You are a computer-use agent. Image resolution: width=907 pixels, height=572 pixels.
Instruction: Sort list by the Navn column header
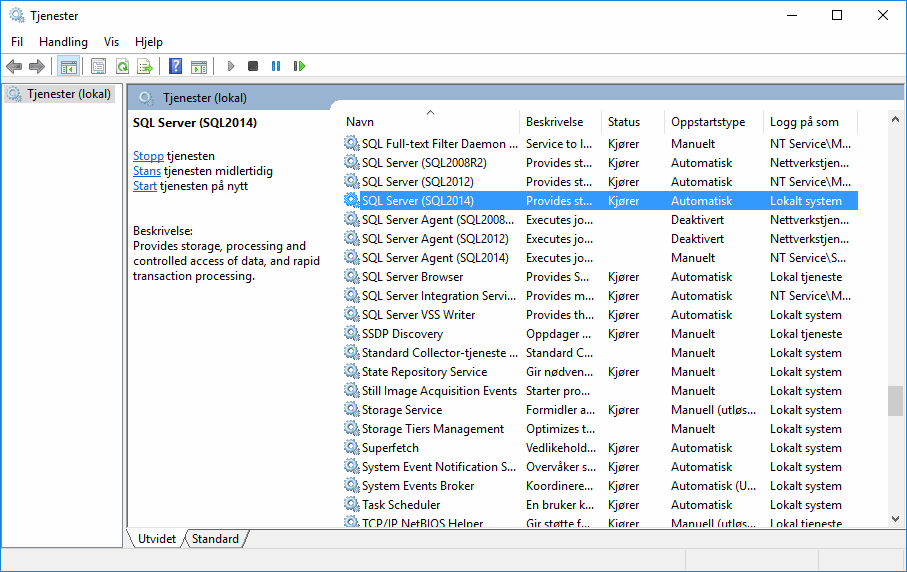(x=360, y=122)
